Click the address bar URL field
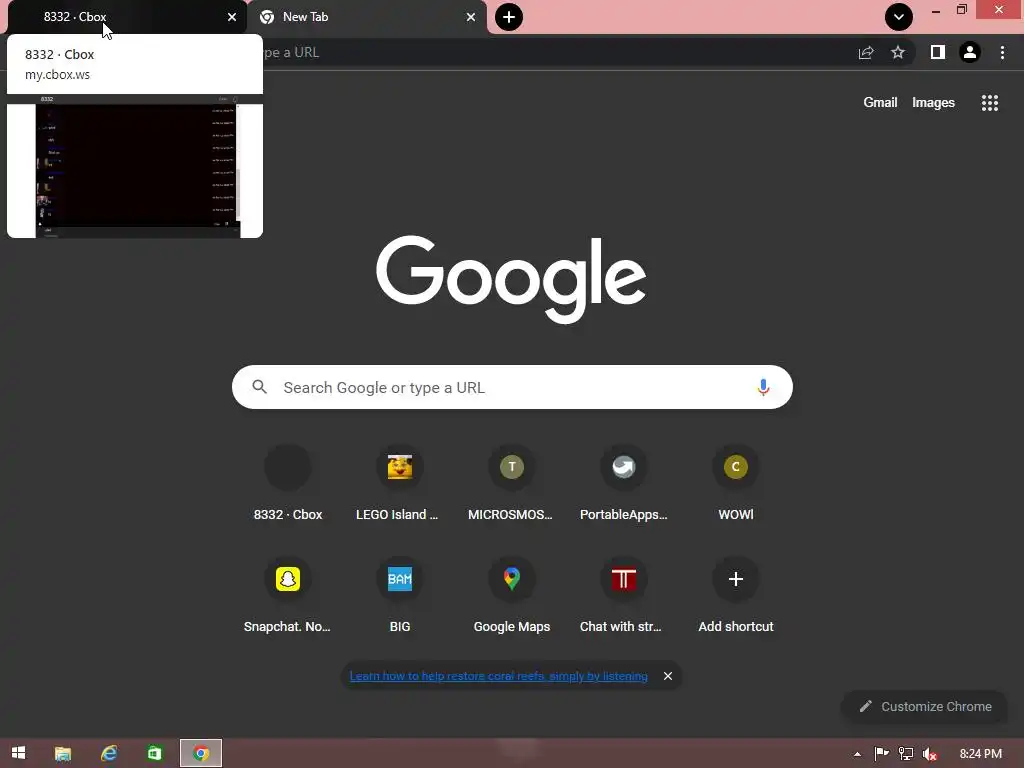 (x=555, y=52)
